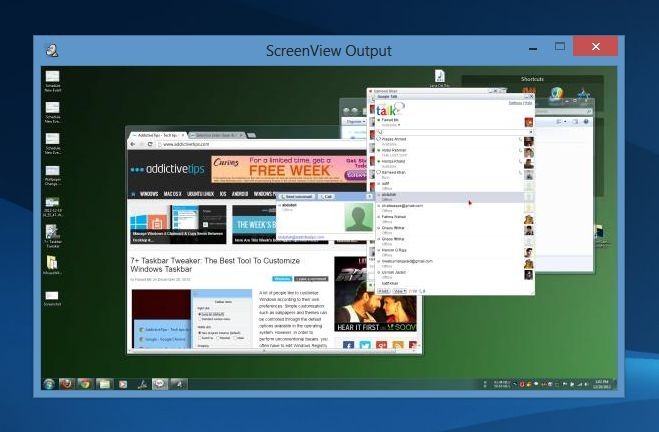The width and height of the screenshot is (659, 432).
Task: Open Chrome from the remote taskbar
Action: [x=85, y=384]
